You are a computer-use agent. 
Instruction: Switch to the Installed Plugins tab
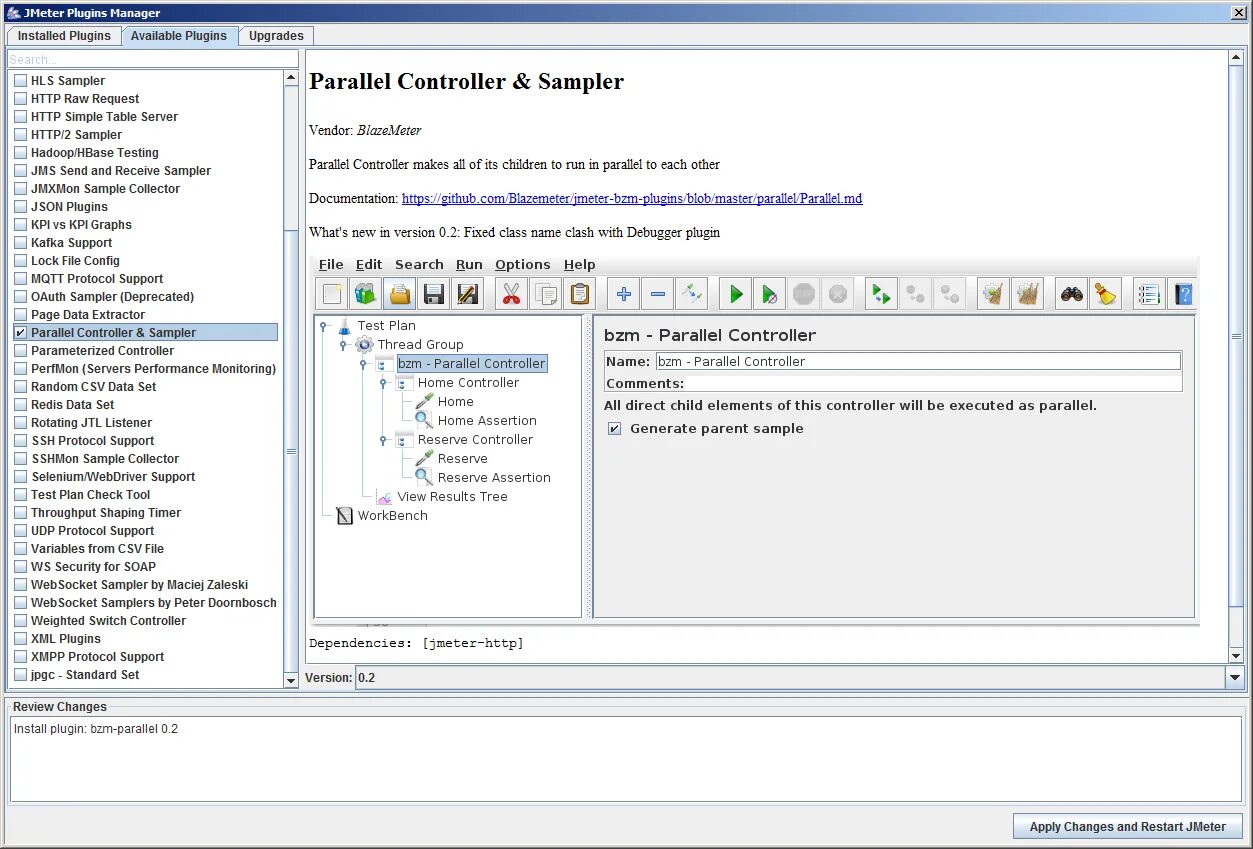click(x=64, y=36)
